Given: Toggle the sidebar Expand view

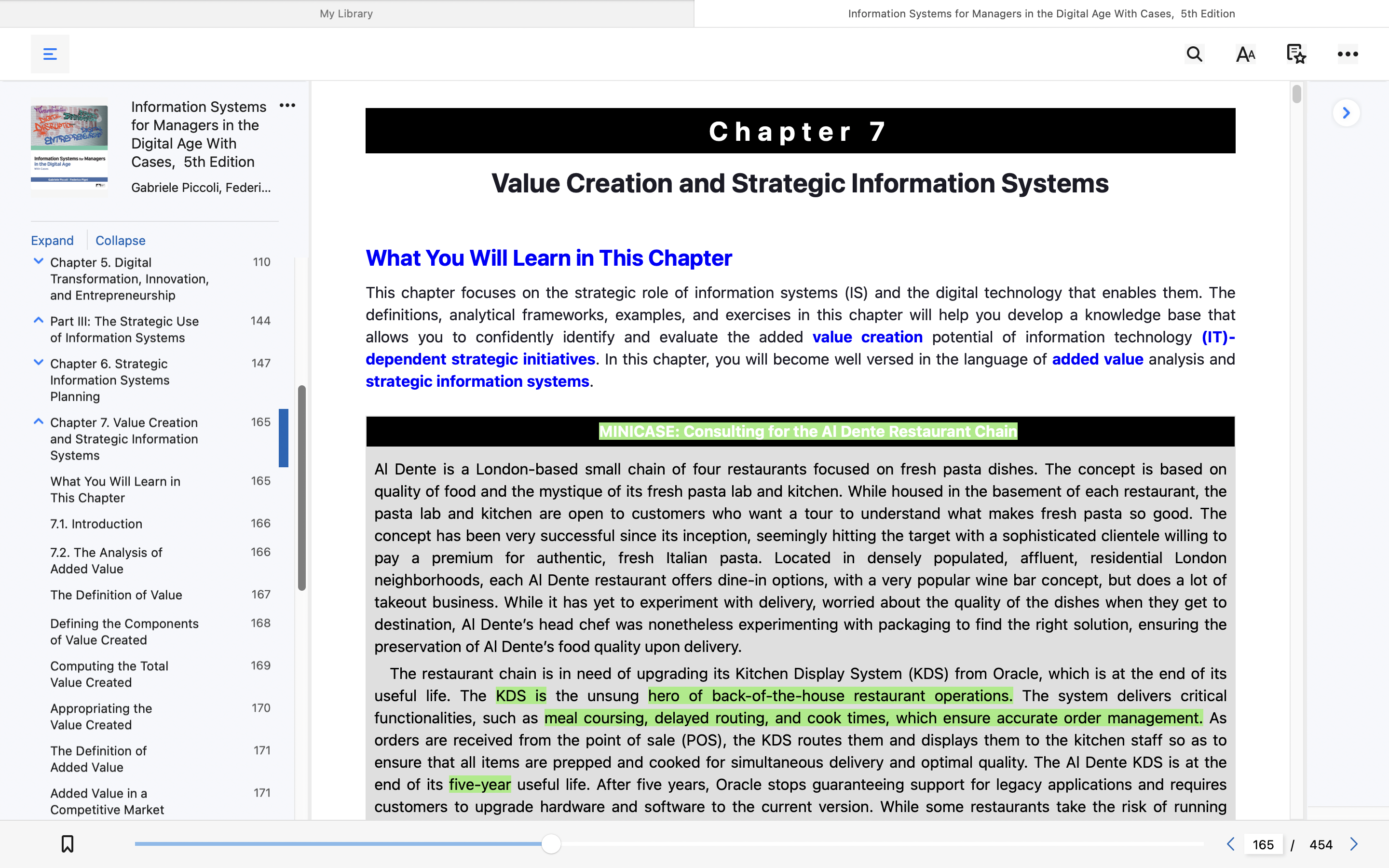Looking at the screenshot, I should pyautogui.click(x=52, y=239).
